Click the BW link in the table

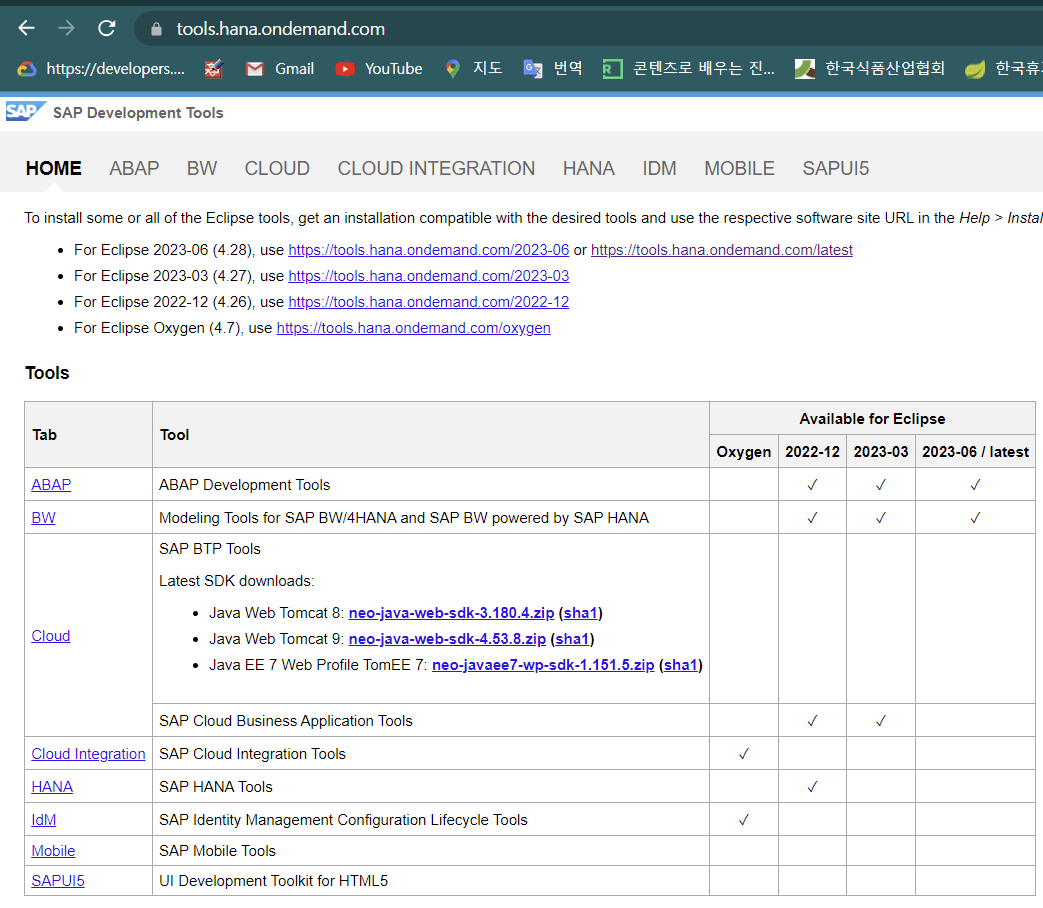[x=43, y=518]
